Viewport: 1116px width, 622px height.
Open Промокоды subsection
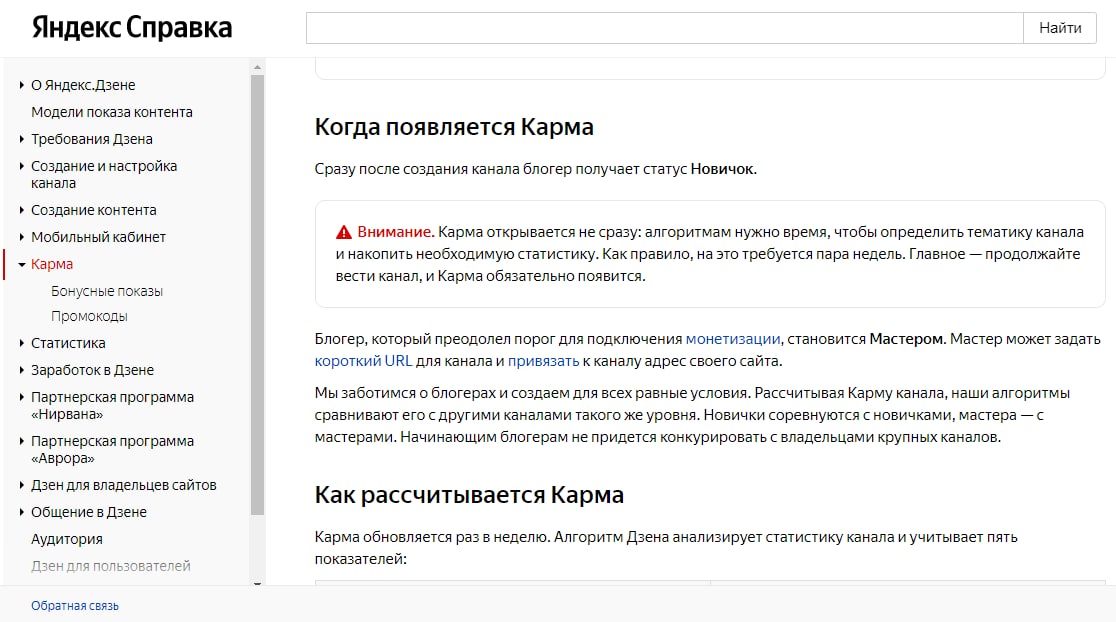coord(89,316)
